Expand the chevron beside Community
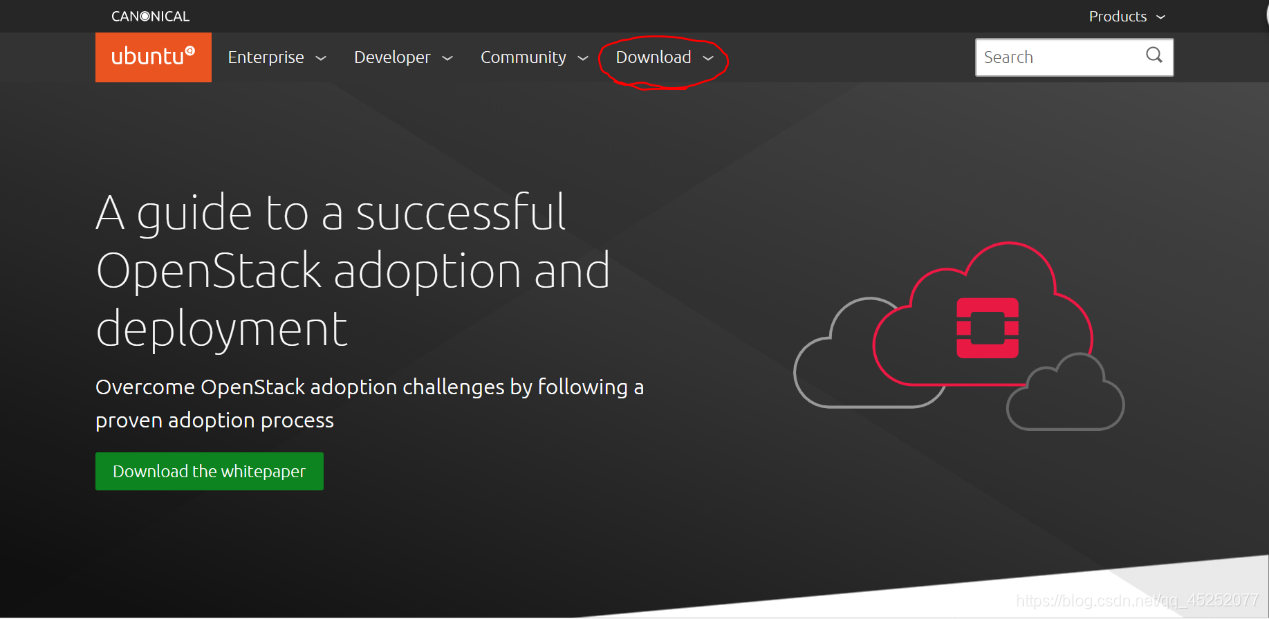The height and width of the screenshot is (619, 1269). point(583,58)
